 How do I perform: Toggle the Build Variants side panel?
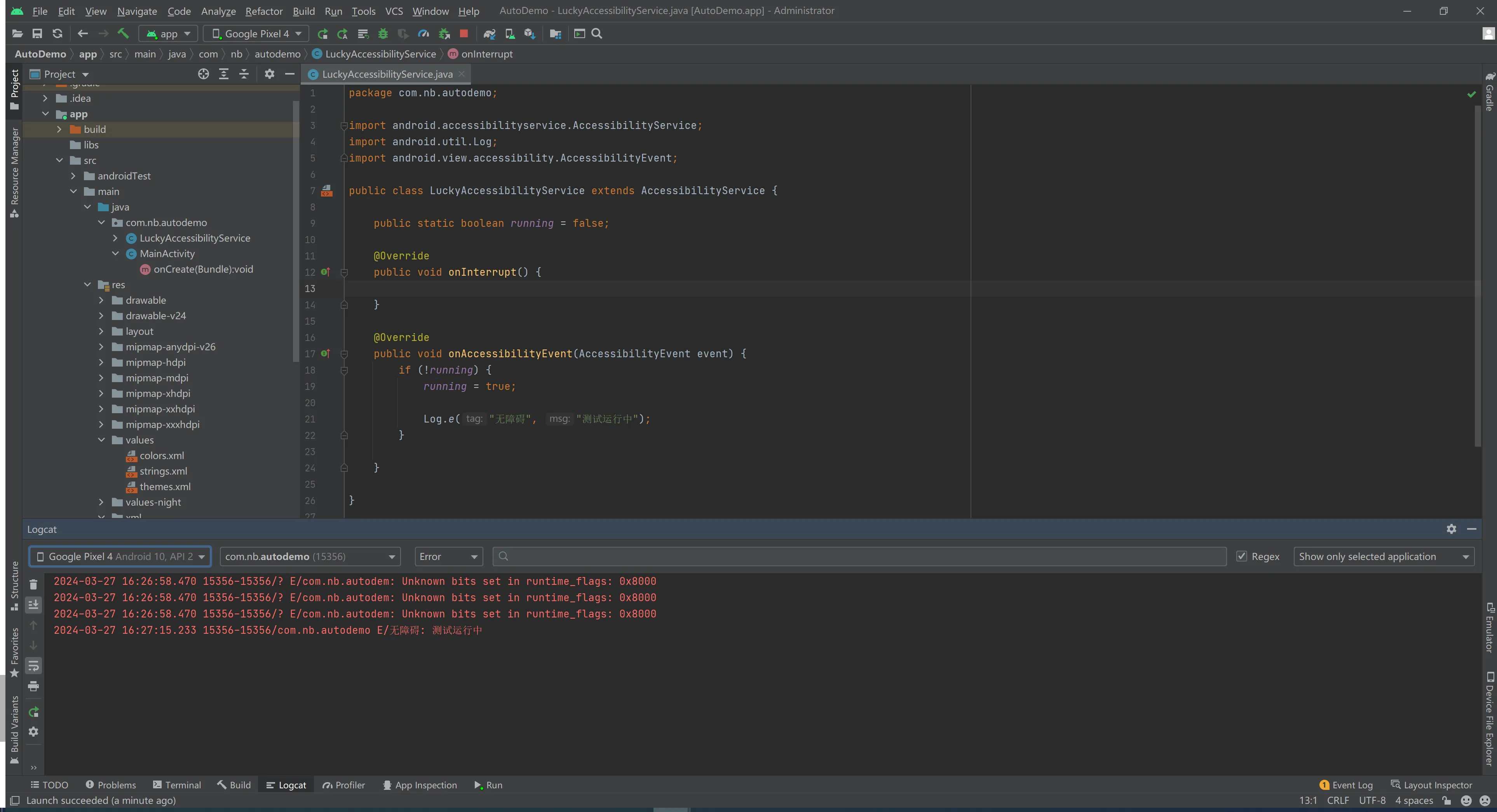coord(14,730)
